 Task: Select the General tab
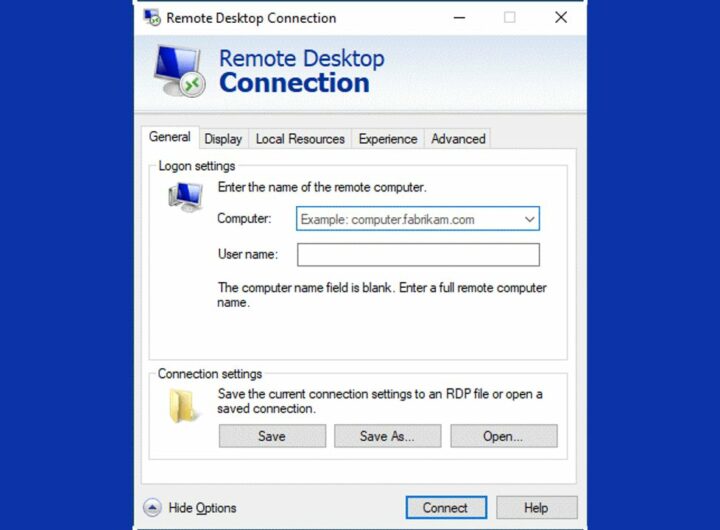[170, 137]
